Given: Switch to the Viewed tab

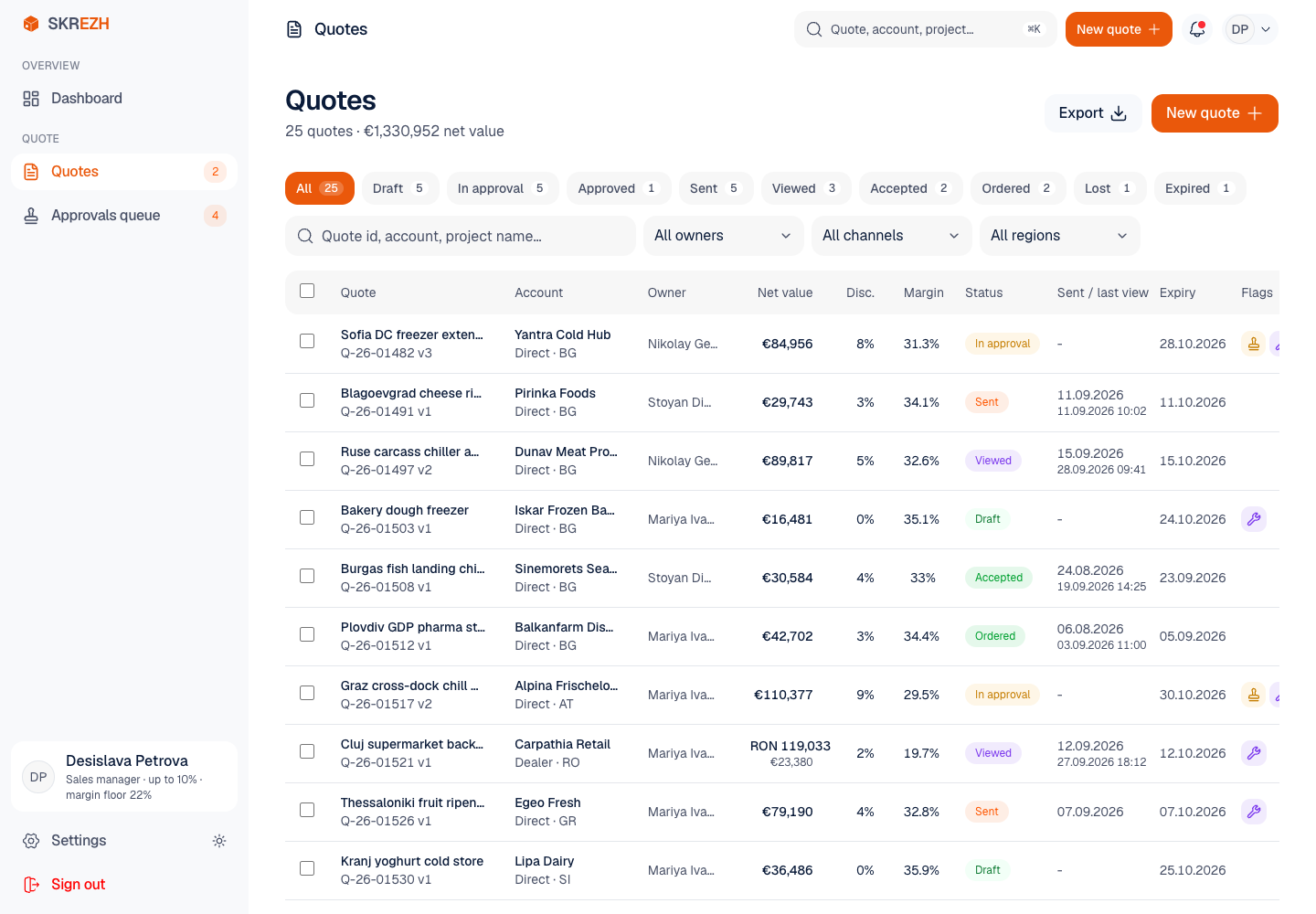Looking at the screenshot, I should tap(806, 188).
